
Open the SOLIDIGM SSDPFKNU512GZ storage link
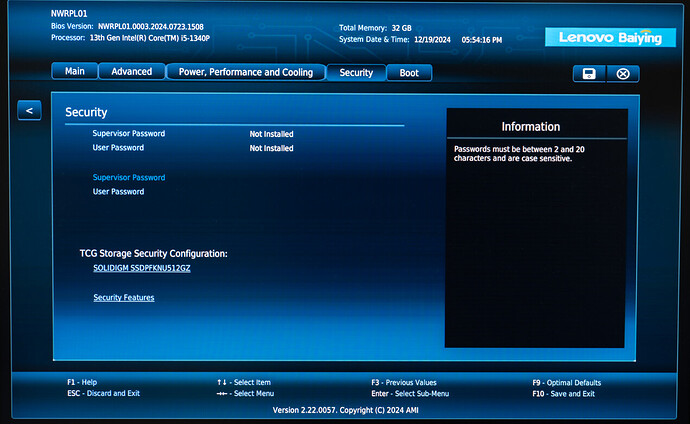141,268
